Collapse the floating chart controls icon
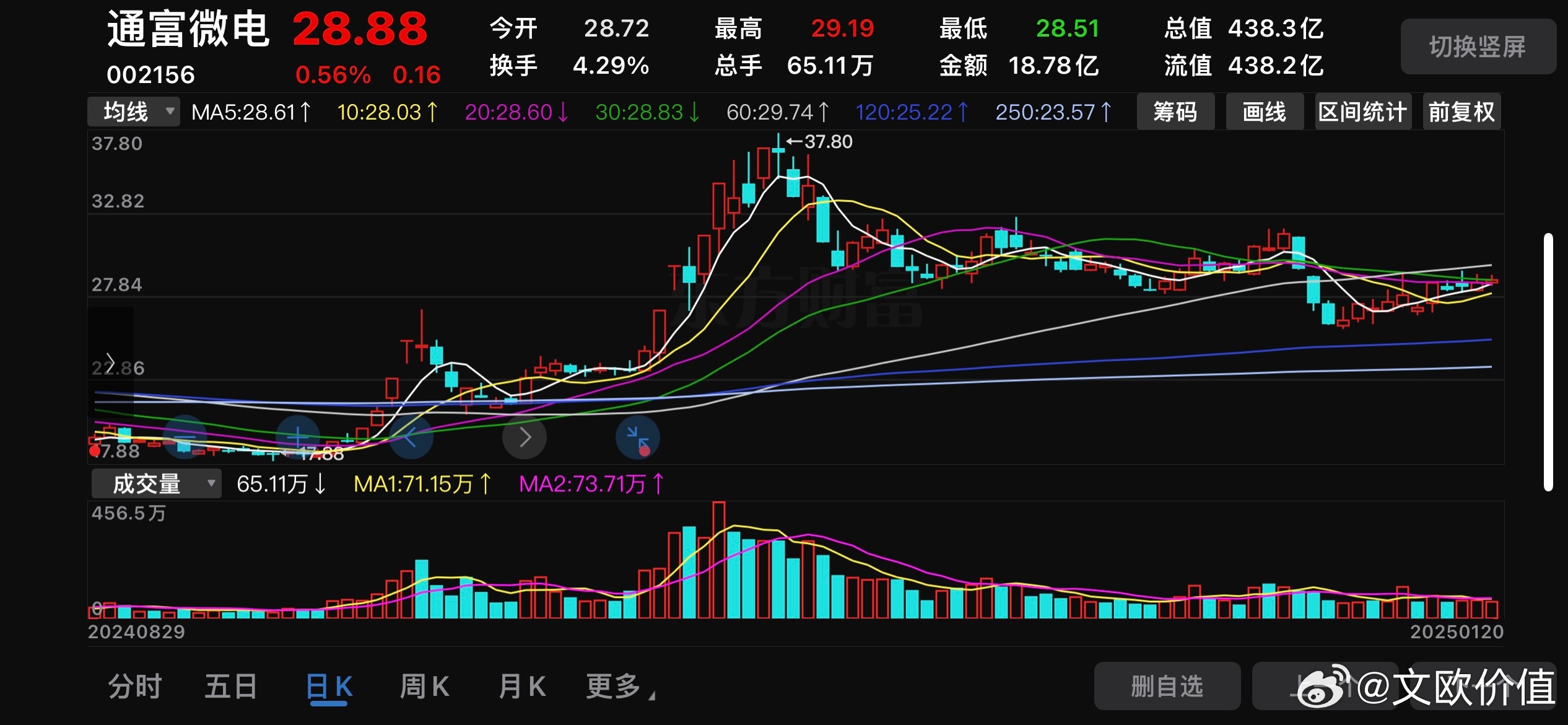 tap(638, 437)
